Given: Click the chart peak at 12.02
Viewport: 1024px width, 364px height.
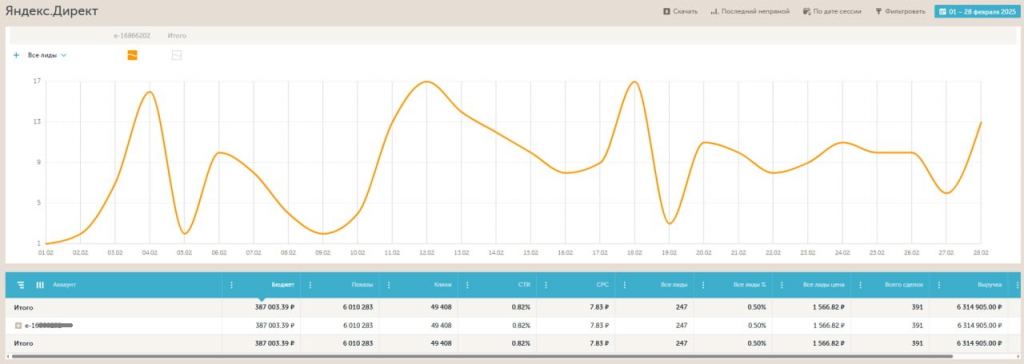Looking at the screenshot, I should 426,82.
